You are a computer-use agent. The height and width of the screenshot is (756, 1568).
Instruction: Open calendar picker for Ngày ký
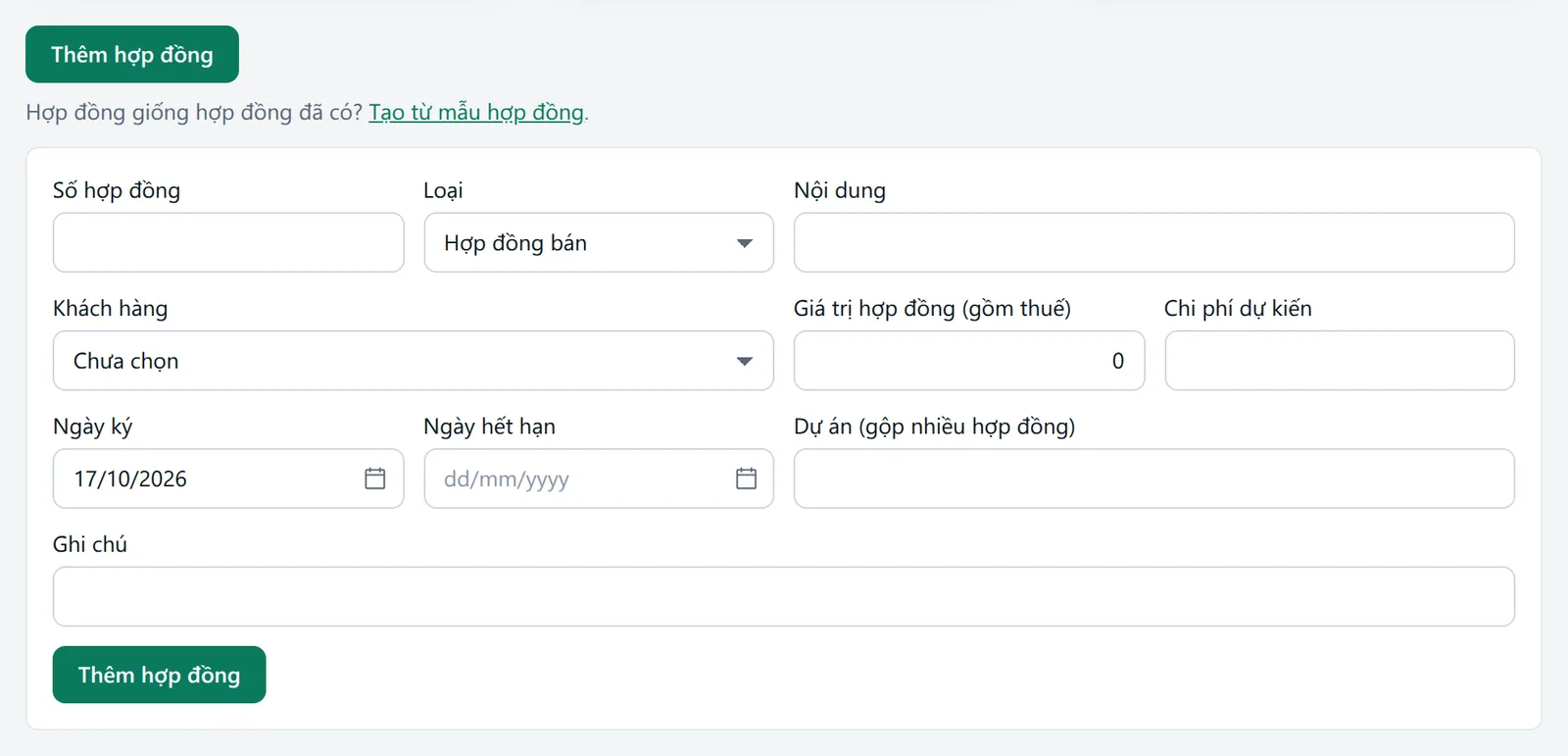374,479
